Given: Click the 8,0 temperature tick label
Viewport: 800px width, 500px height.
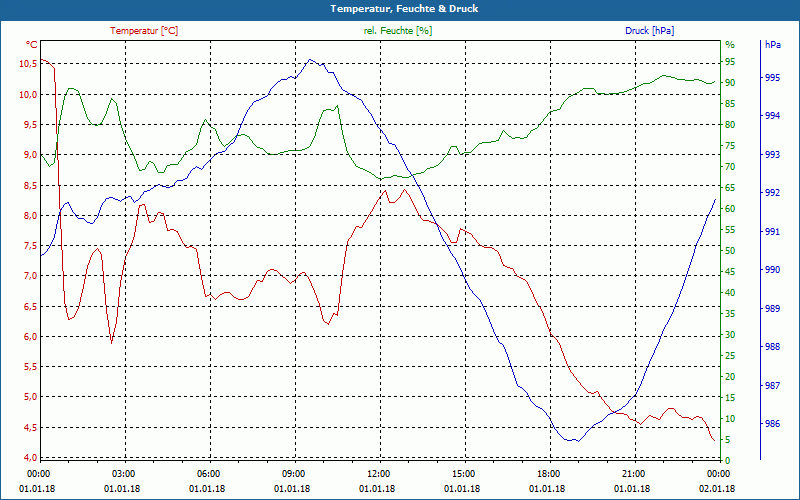Looking at the screenshot, I should coord(30,215).
